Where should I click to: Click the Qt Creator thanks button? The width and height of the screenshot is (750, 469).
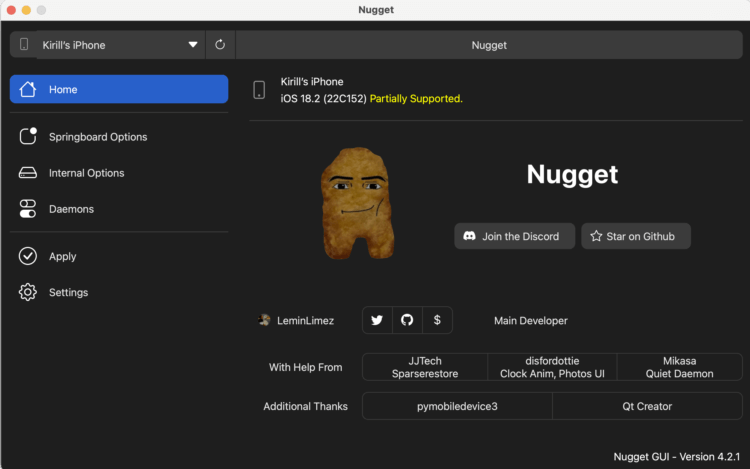coord(647,406)
